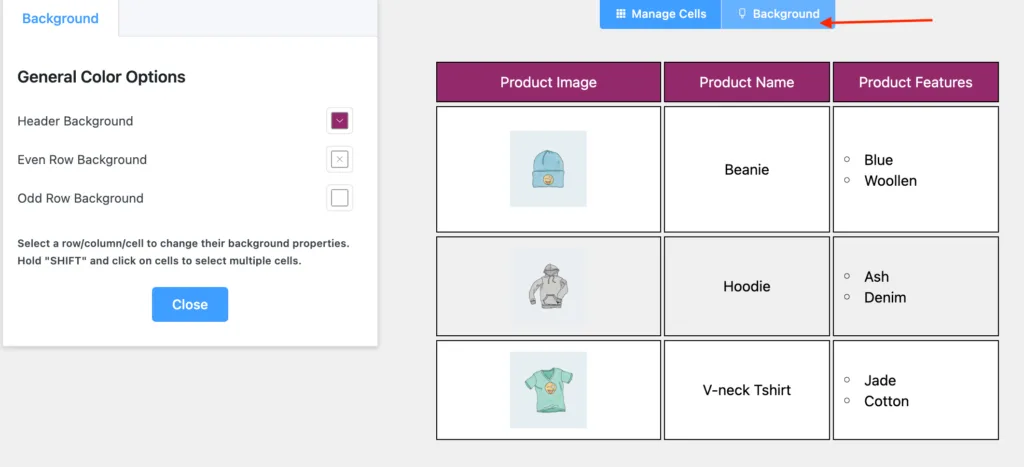Select the V-neck Tshirt name cell
The image size is (1024, 467).
coord(747,390)
